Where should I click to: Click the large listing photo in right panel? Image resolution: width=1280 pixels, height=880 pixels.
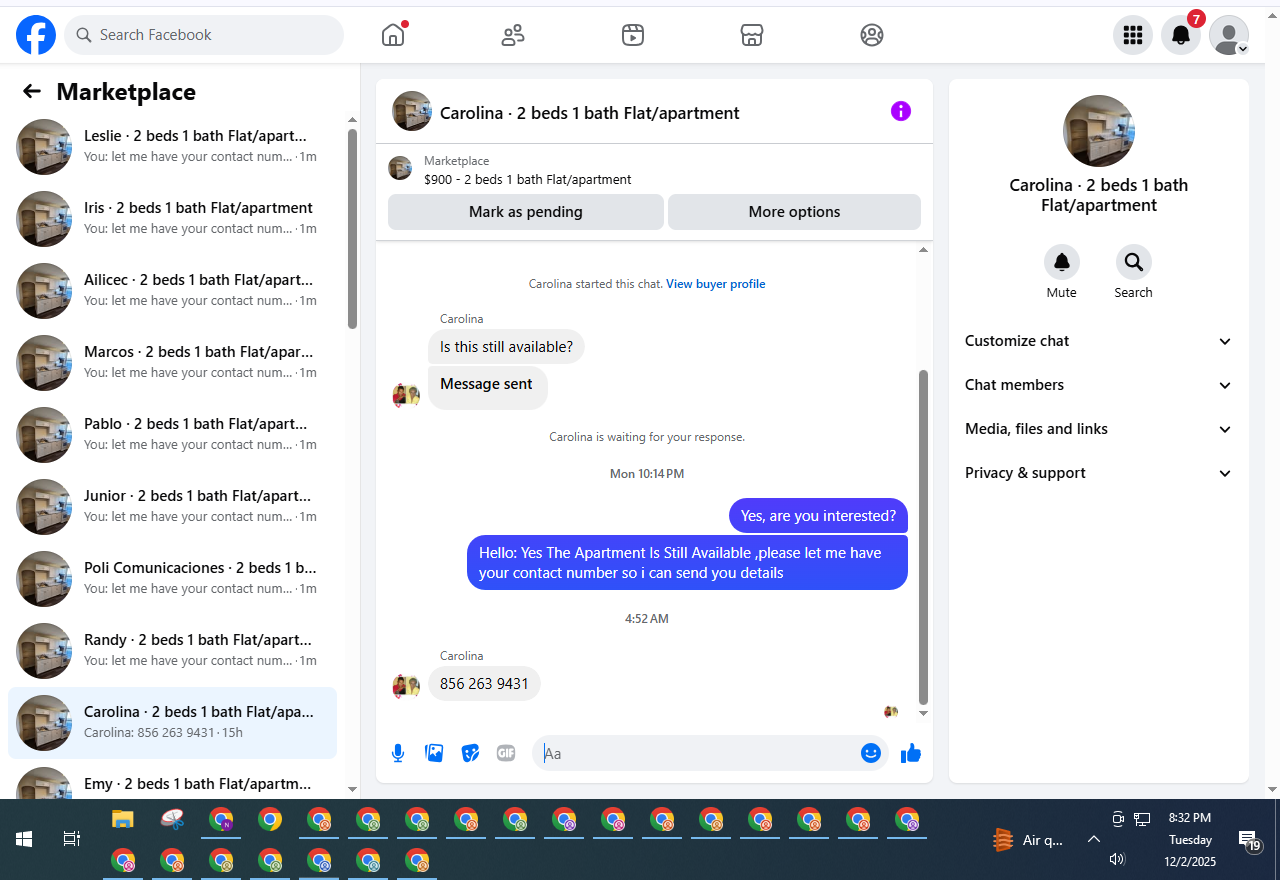[x=1099, y=131]
